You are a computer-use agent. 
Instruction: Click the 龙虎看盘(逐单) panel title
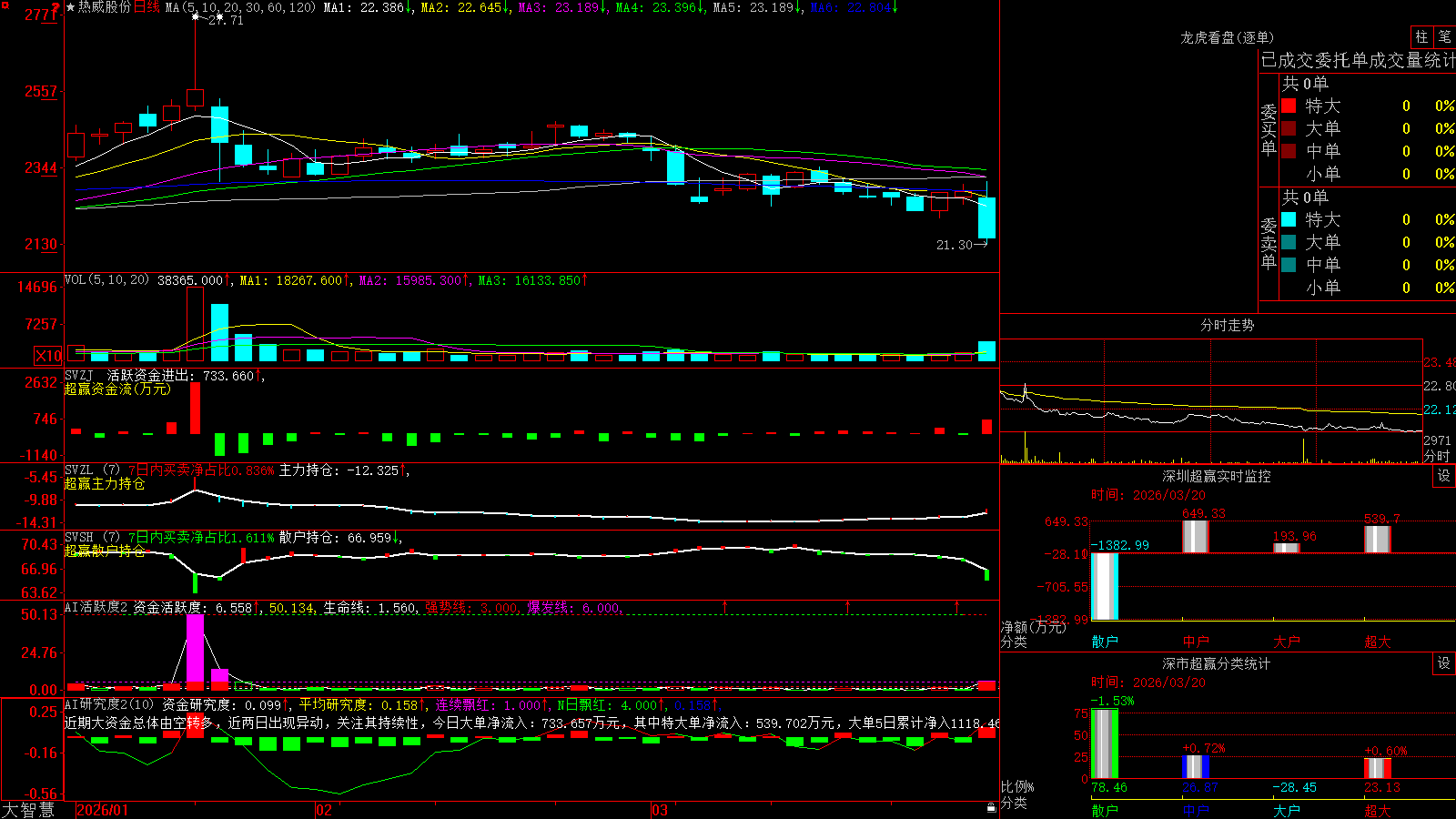(x=1228, y=37)
